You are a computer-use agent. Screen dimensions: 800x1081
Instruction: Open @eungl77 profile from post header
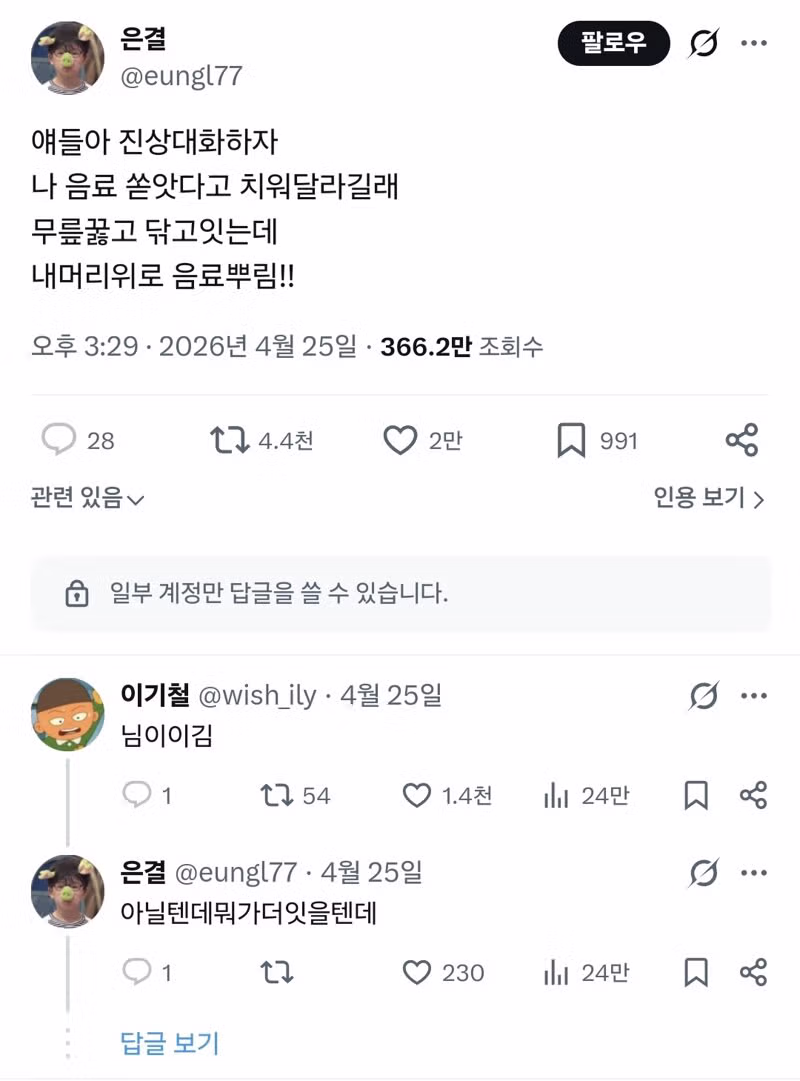coord(181,76)
